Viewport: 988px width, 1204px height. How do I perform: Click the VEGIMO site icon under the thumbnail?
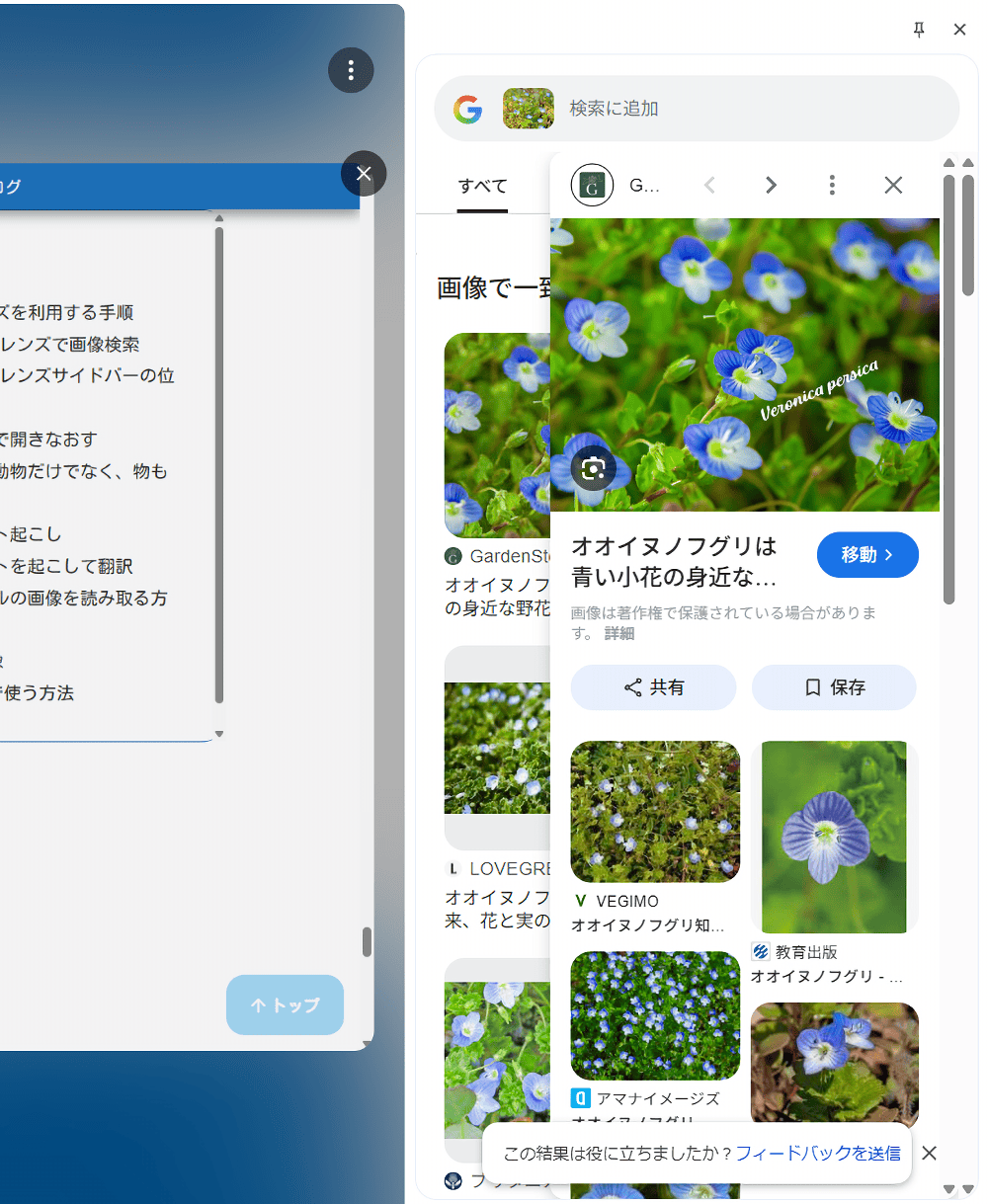(x=579, y=901)
